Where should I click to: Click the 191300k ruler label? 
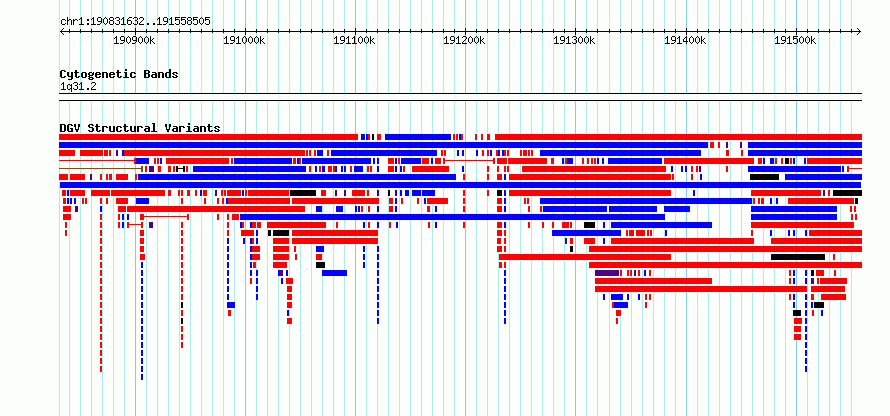tap(575, 40)
